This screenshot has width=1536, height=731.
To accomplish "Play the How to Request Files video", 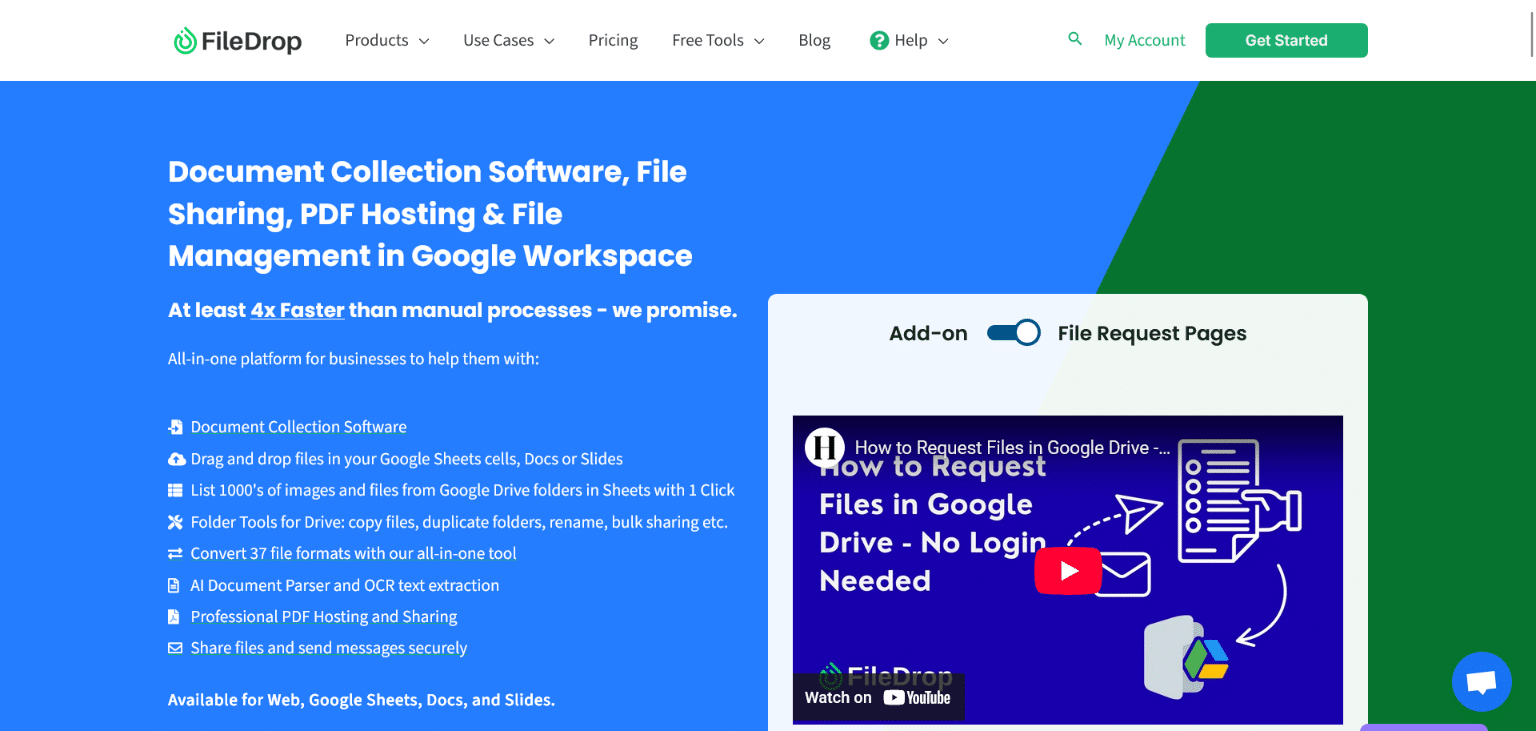I will point(1067,570).
